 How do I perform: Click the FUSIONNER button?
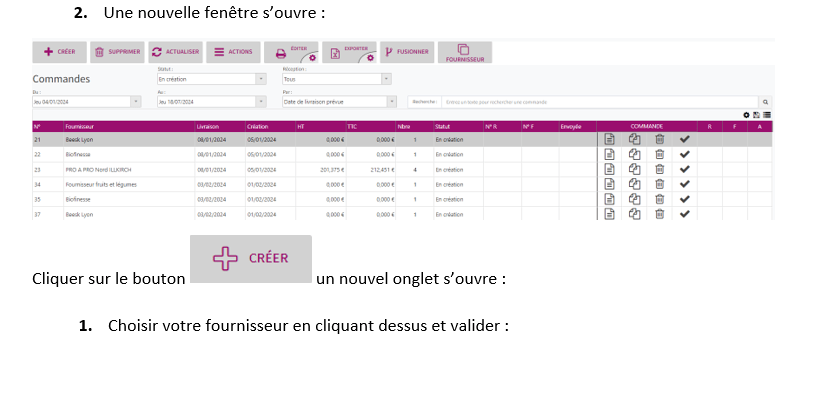point(407,52)
